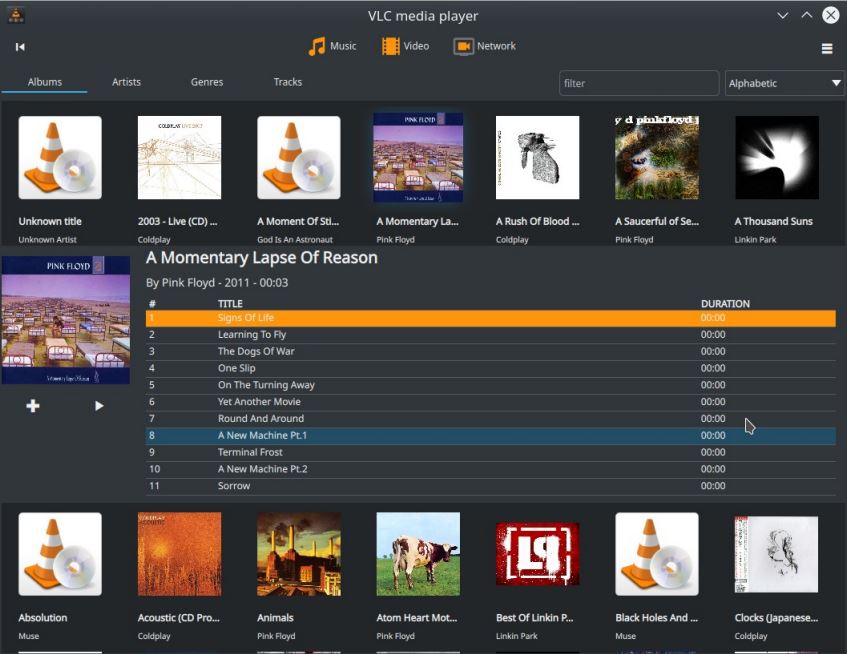Select the Absolution album cover
The width and height of the screenshot is (847, 654).
point(60,554)
